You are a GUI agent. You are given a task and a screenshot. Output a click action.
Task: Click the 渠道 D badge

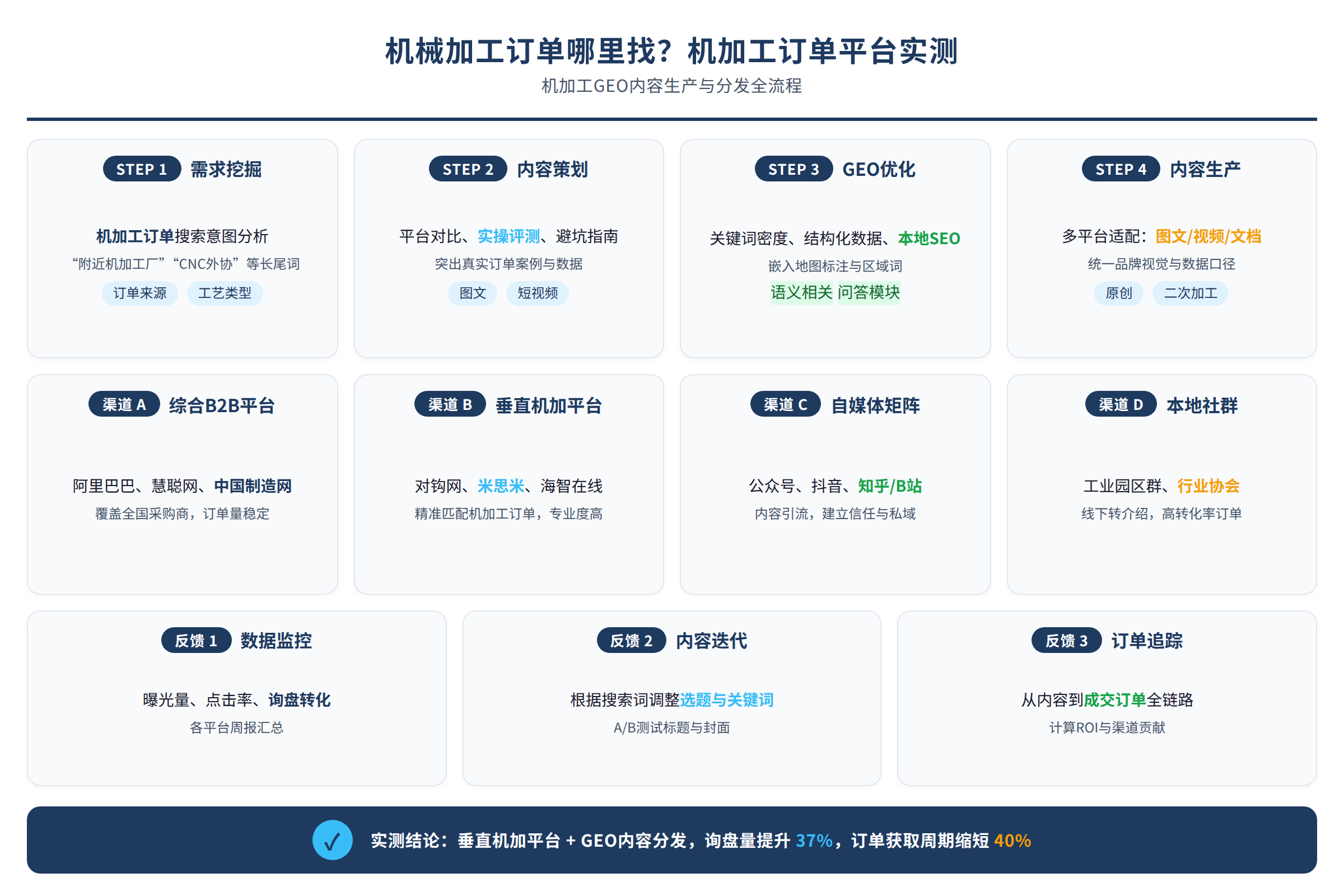1121,404
